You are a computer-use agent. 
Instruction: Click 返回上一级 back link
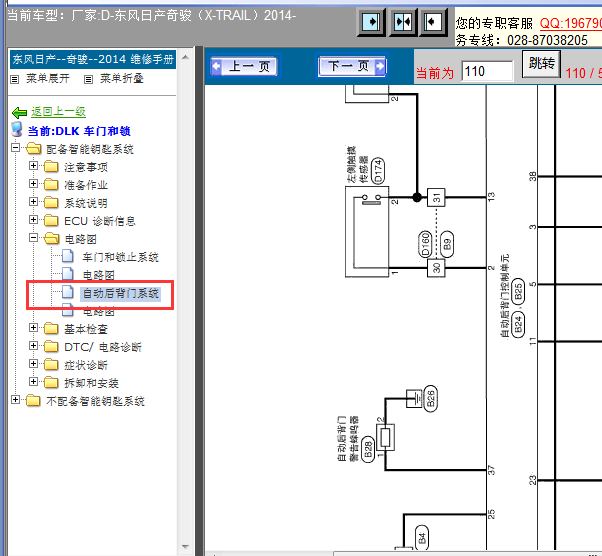[58, 111]
